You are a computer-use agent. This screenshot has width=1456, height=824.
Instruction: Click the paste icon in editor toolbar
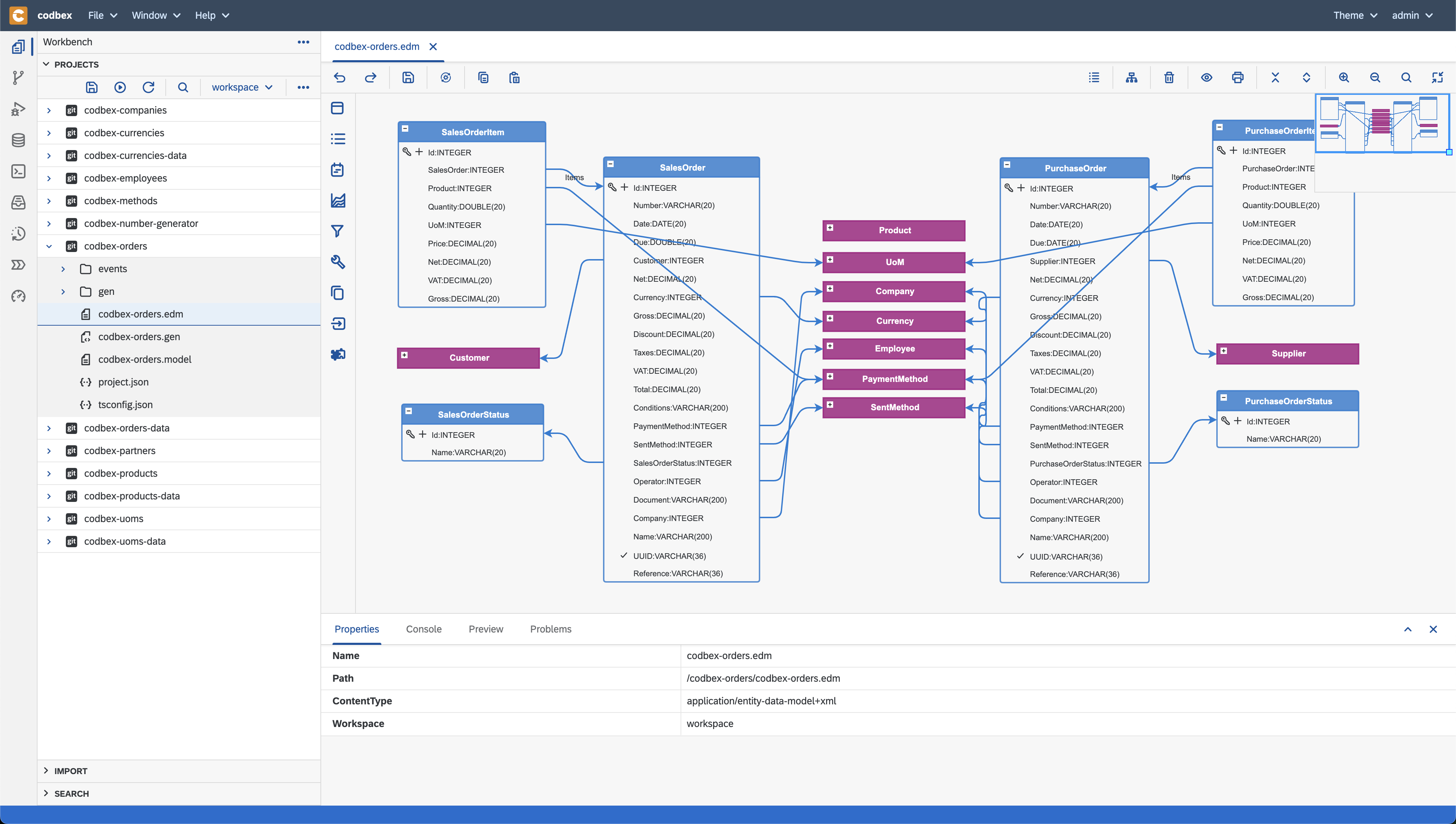pos(514,78)
